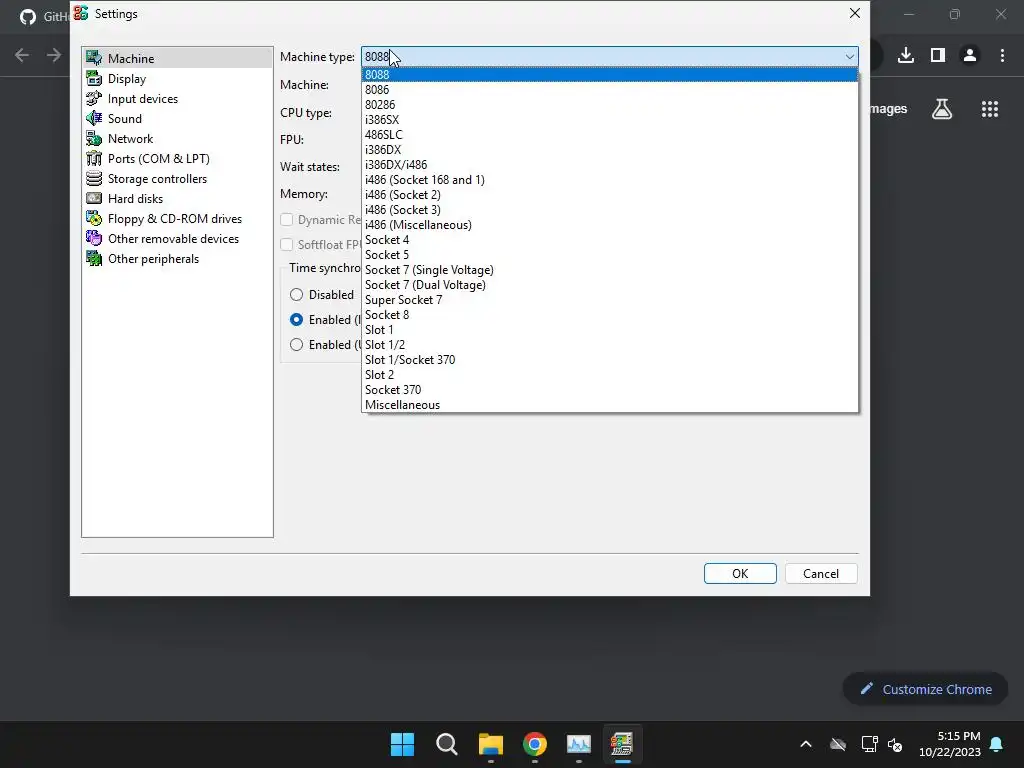Open Windows Start menu

[x=402, y=744]
